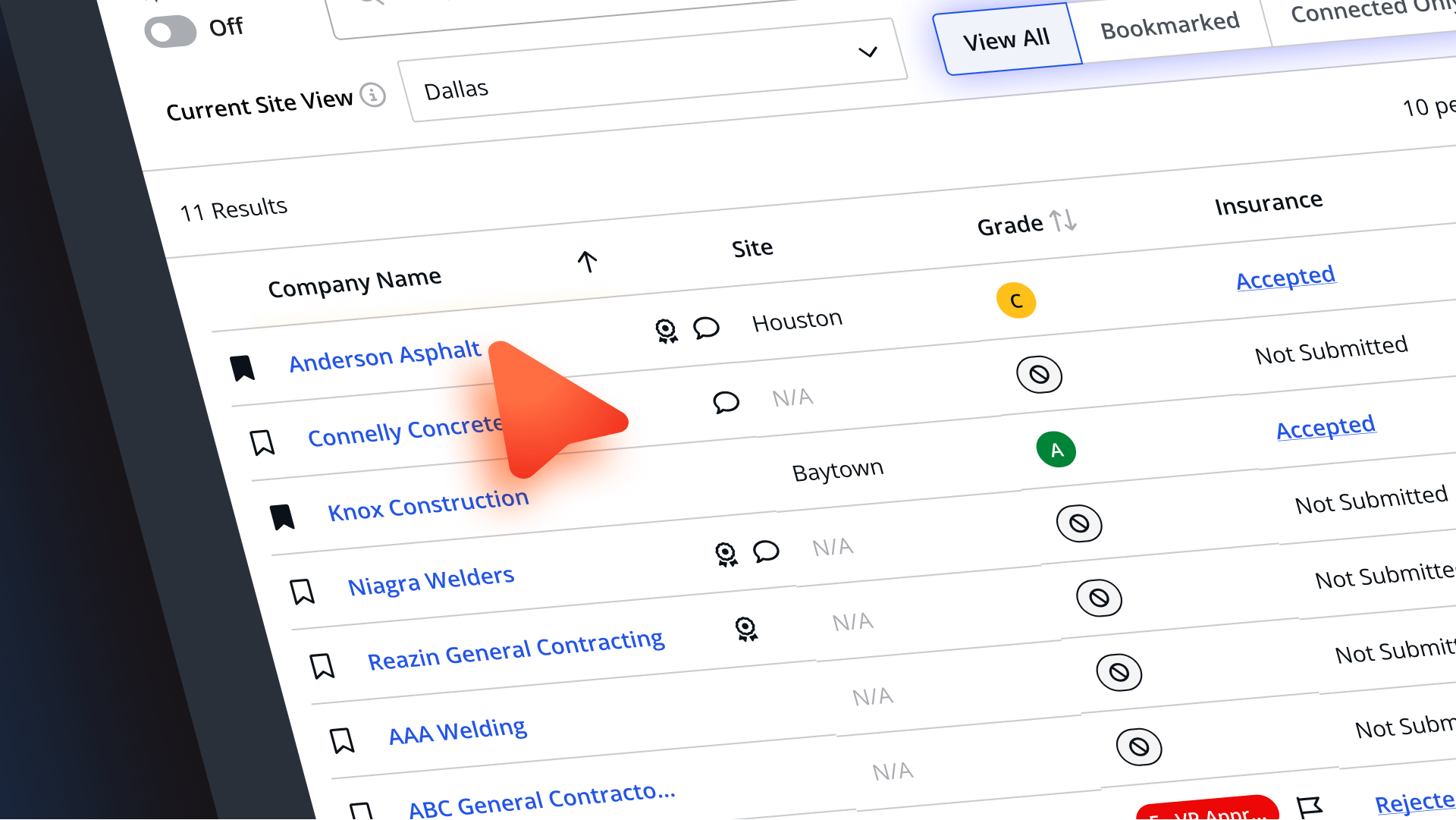Click Knox Construction grade A badge
The width and height of the screenshot is (1456, 820).
(1056, 449)
